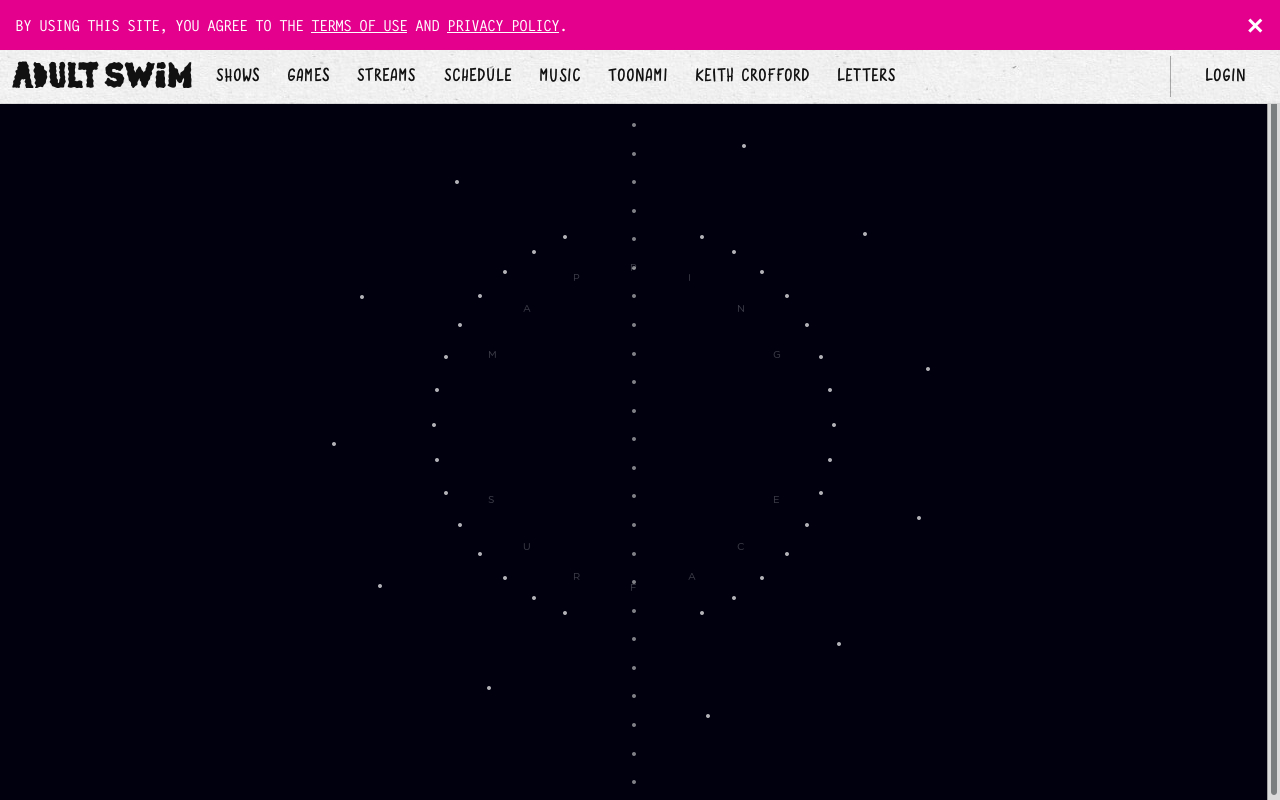Screen dimensions: 1280x800
Task: Click the letter E in the circle
Action: pos(776,500)
